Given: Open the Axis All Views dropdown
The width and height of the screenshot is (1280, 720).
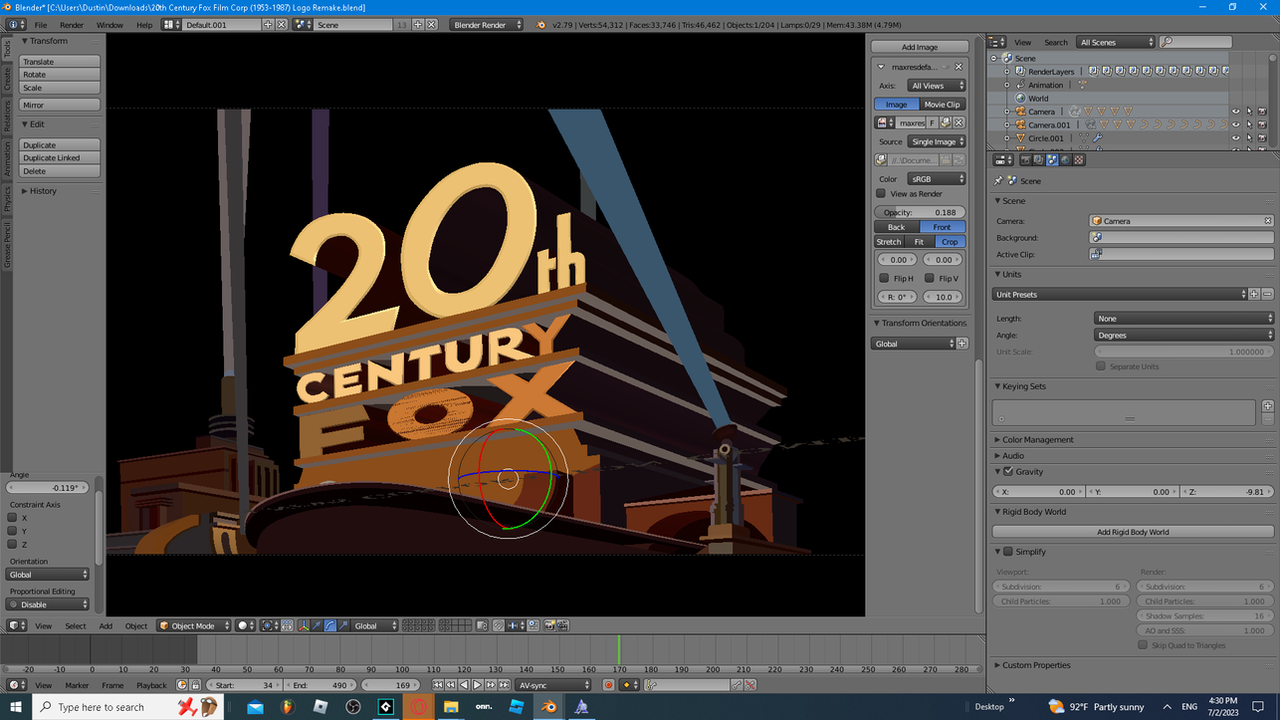Looking at the screenshot, I should 937,86.
